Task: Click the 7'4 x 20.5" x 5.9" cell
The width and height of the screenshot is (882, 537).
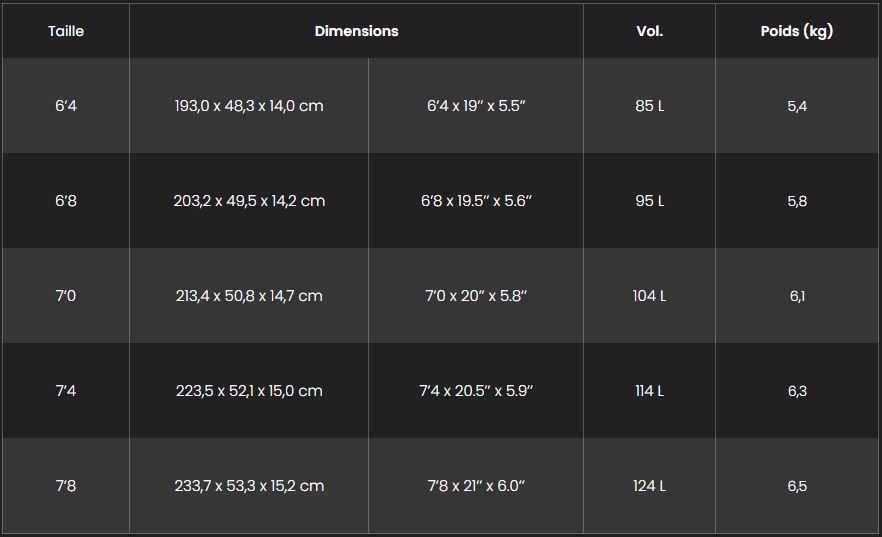Action: 476,391
